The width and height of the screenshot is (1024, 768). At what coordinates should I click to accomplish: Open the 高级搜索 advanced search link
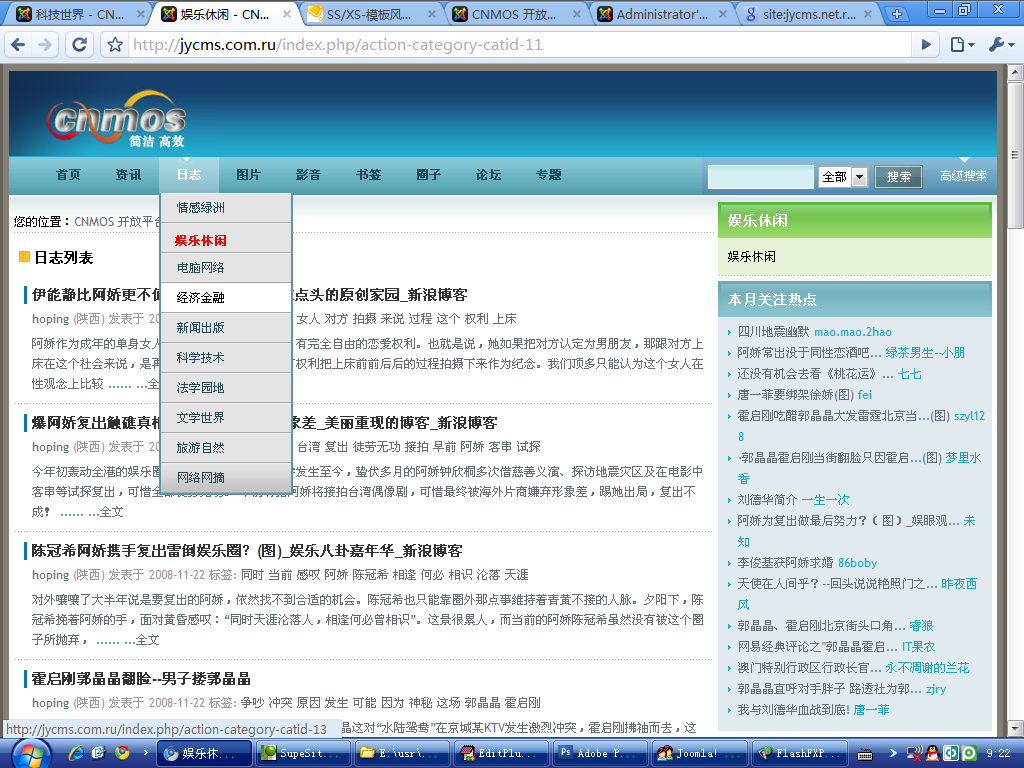[963, 176]
